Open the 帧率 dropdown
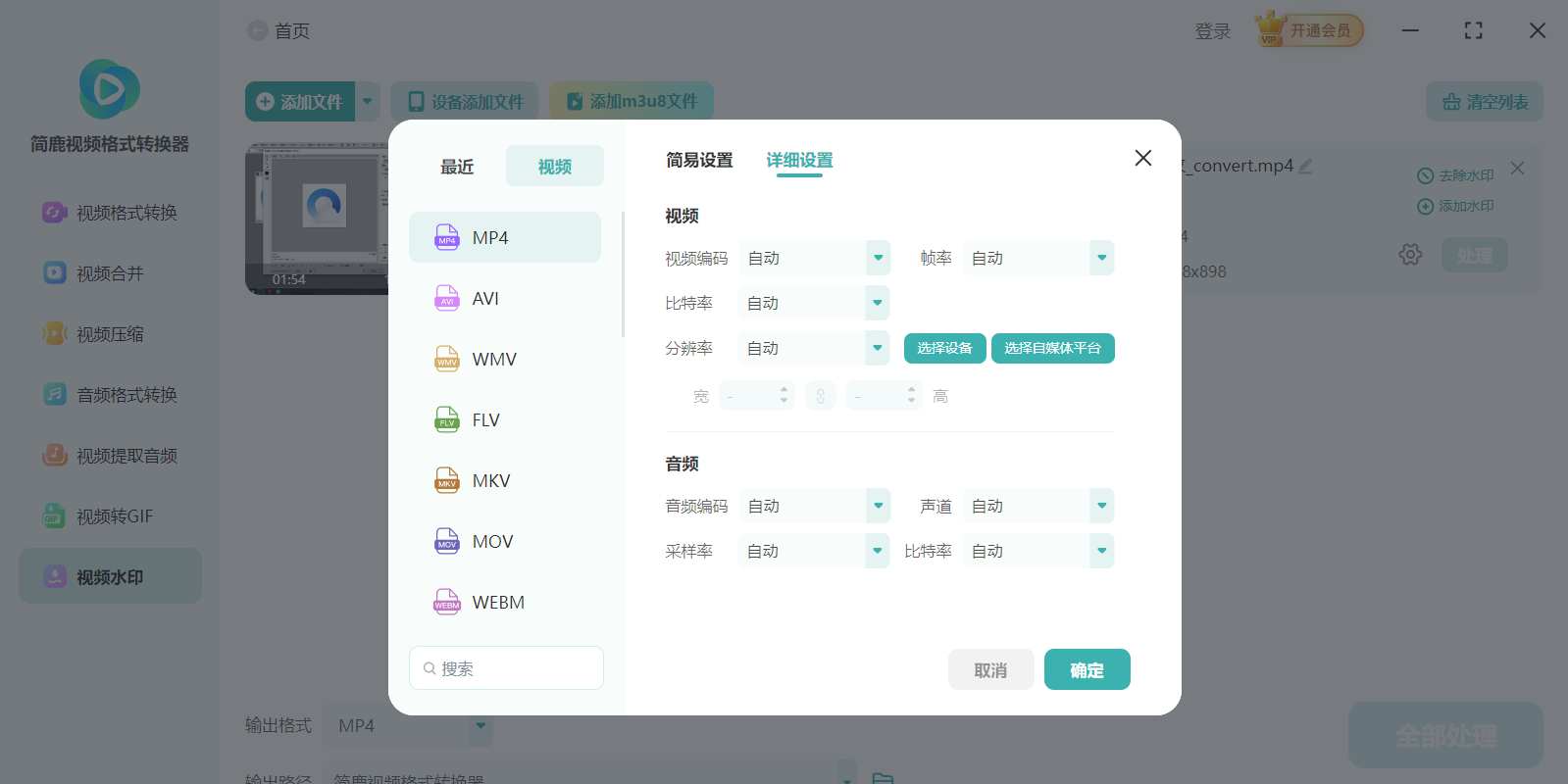This screenshot has width=1568, height=784. coord(1101,258)
